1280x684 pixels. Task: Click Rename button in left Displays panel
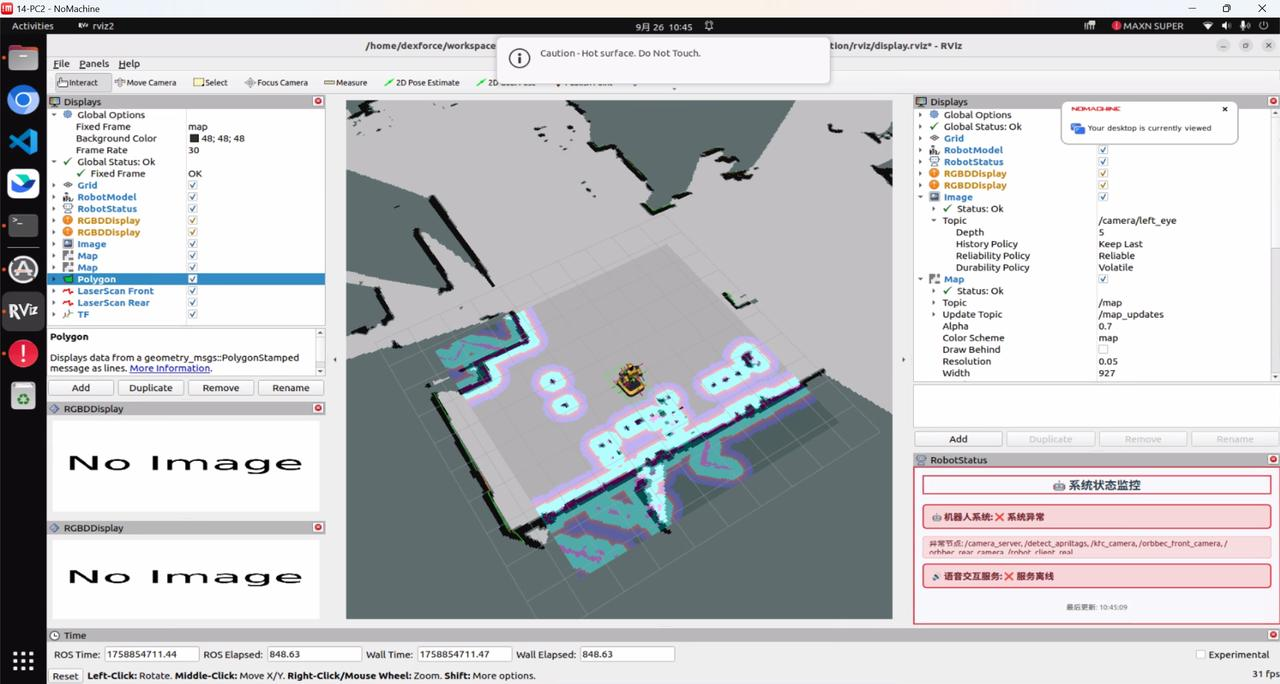point(291,388)
